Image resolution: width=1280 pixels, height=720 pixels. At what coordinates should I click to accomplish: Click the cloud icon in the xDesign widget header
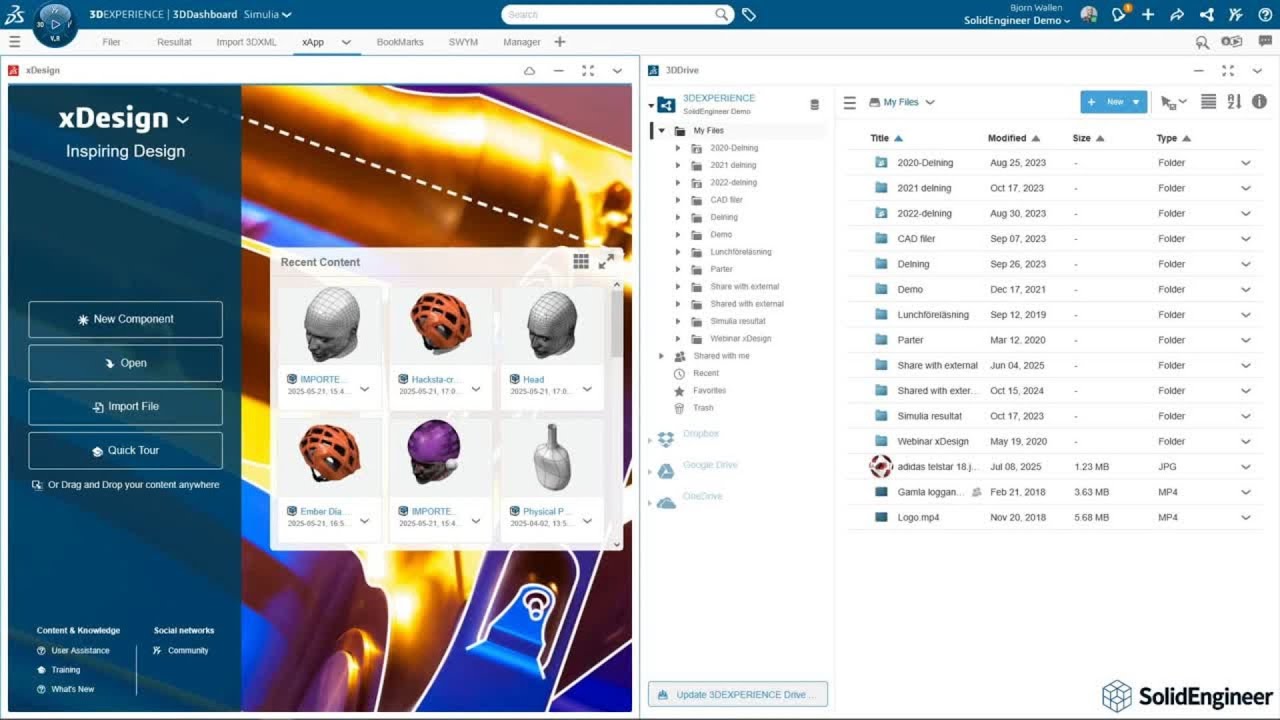coord(530,71)
